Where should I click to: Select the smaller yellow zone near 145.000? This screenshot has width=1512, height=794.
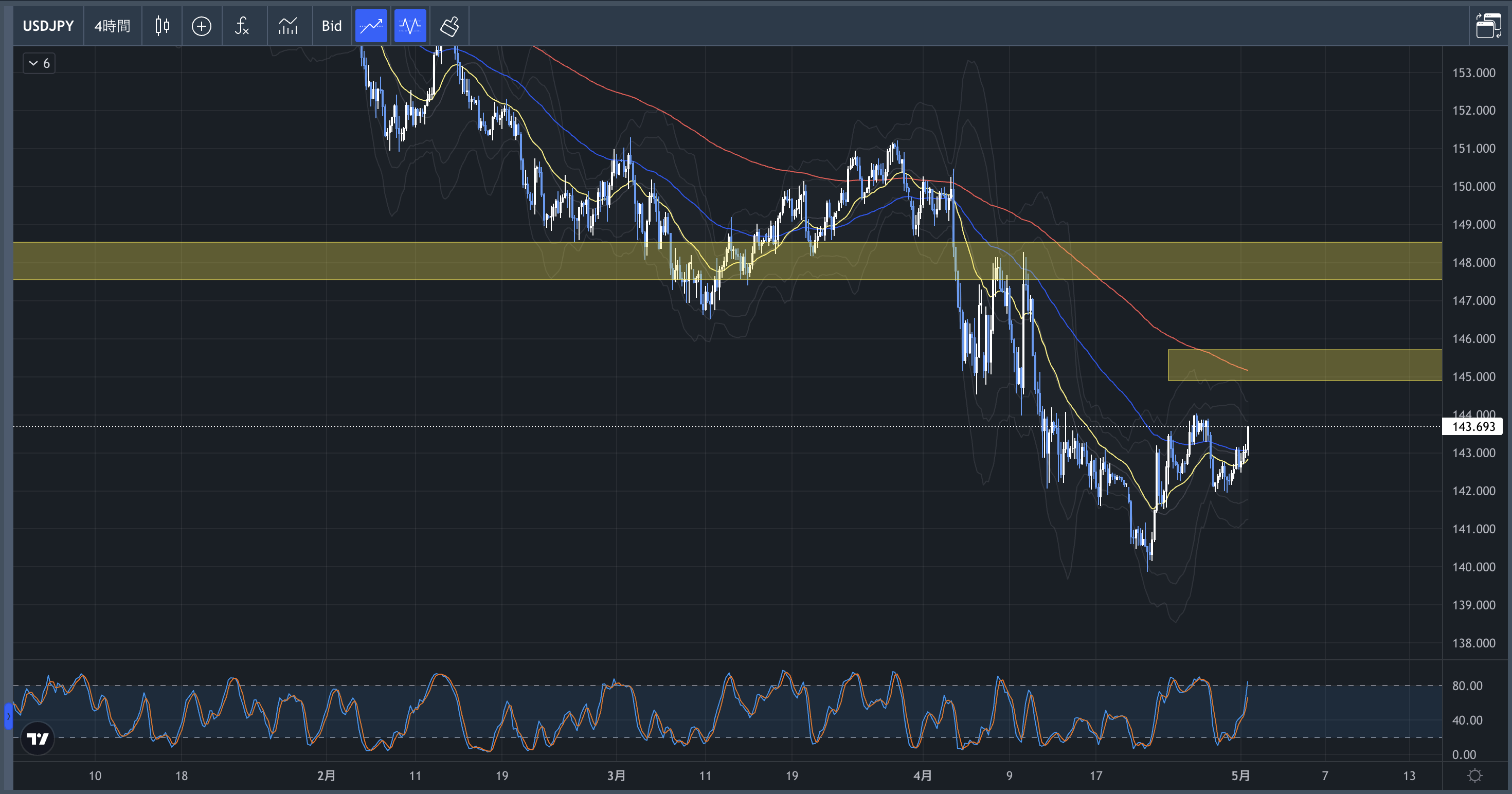(x=1305, y=365)
